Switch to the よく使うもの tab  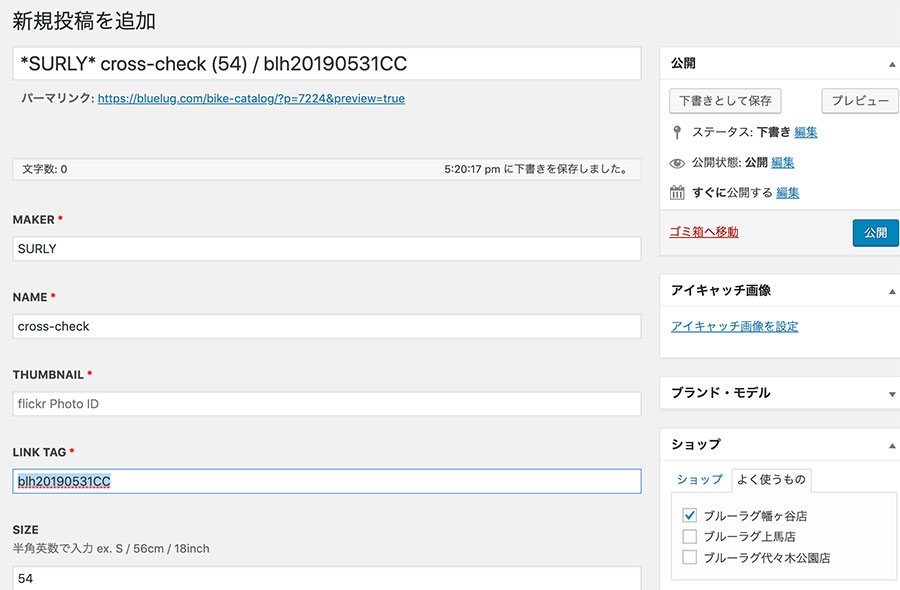click(x=771, y=480)
